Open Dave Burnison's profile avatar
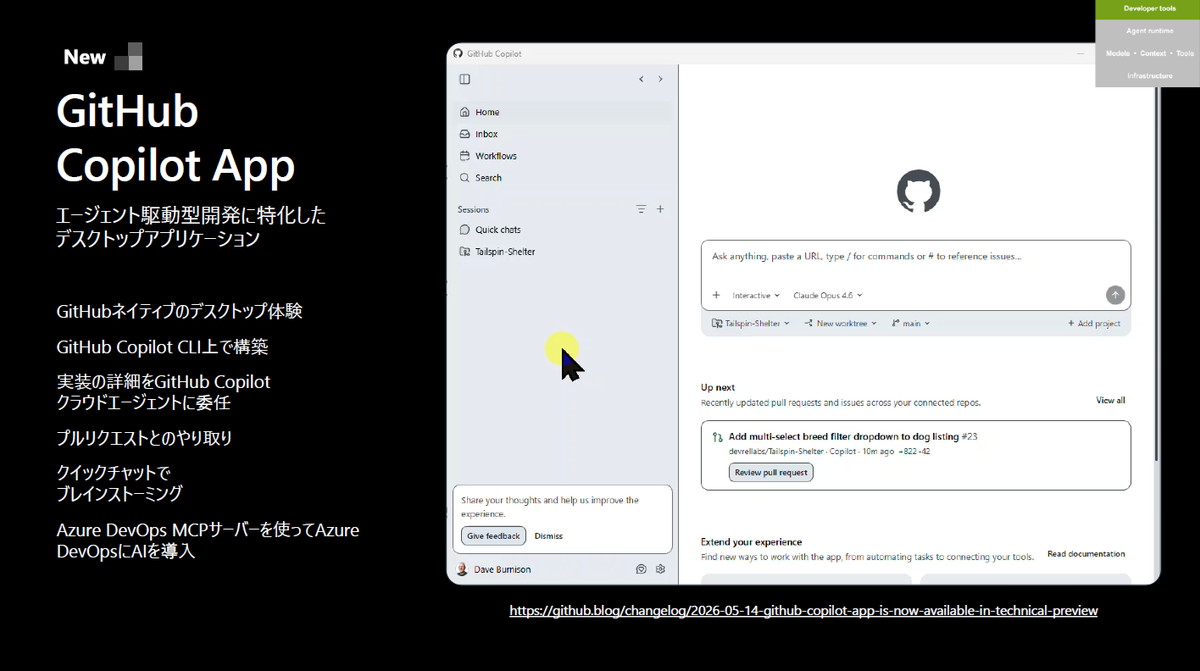The width and height of the screenshot is (1200, 671). pos(462,569)
